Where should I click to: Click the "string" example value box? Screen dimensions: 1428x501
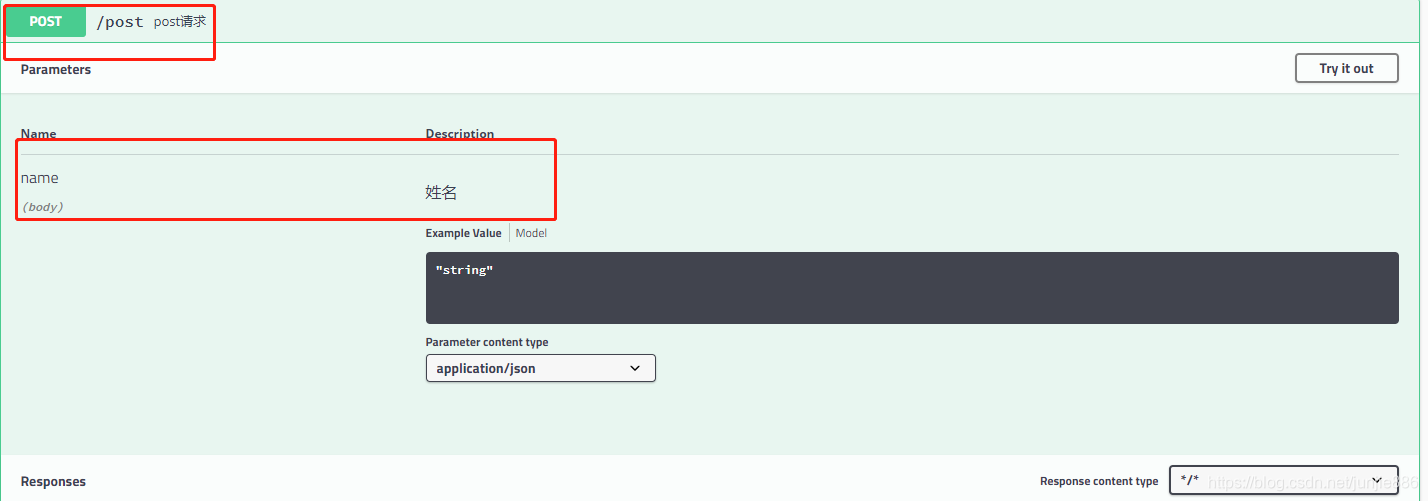click(912, 288)
